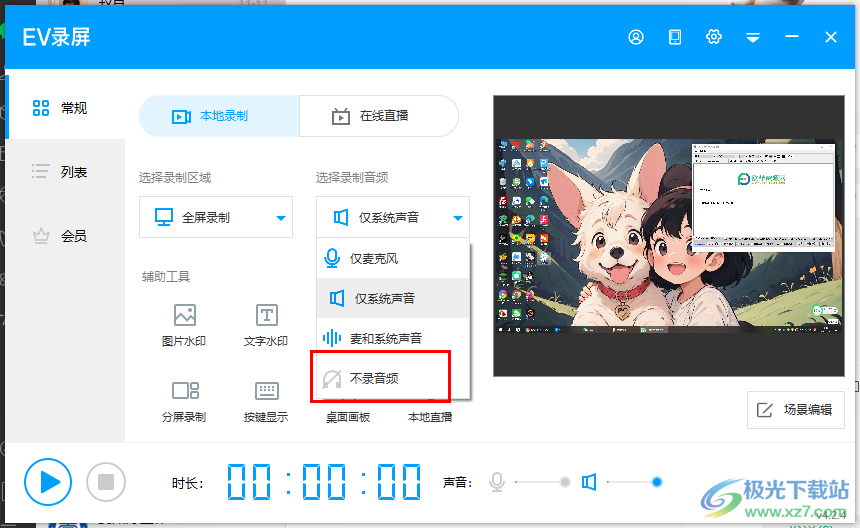Expand the 全屏录制 region dropdown
Viewport: 860px width, 528px height.
[216, 217]
